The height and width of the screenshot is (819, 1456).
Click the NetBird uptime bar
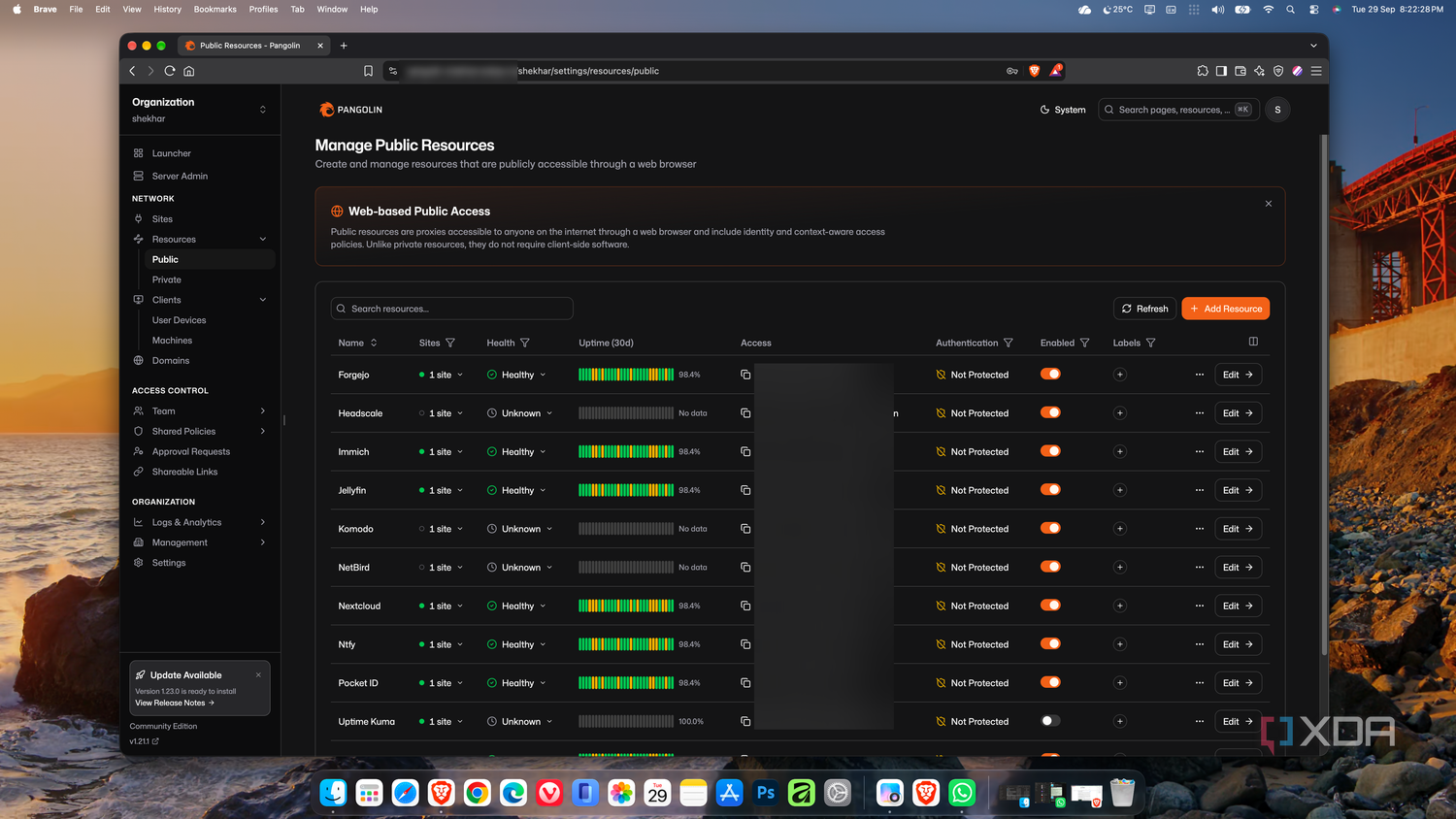pyautogui.click(x=626, y=568)
